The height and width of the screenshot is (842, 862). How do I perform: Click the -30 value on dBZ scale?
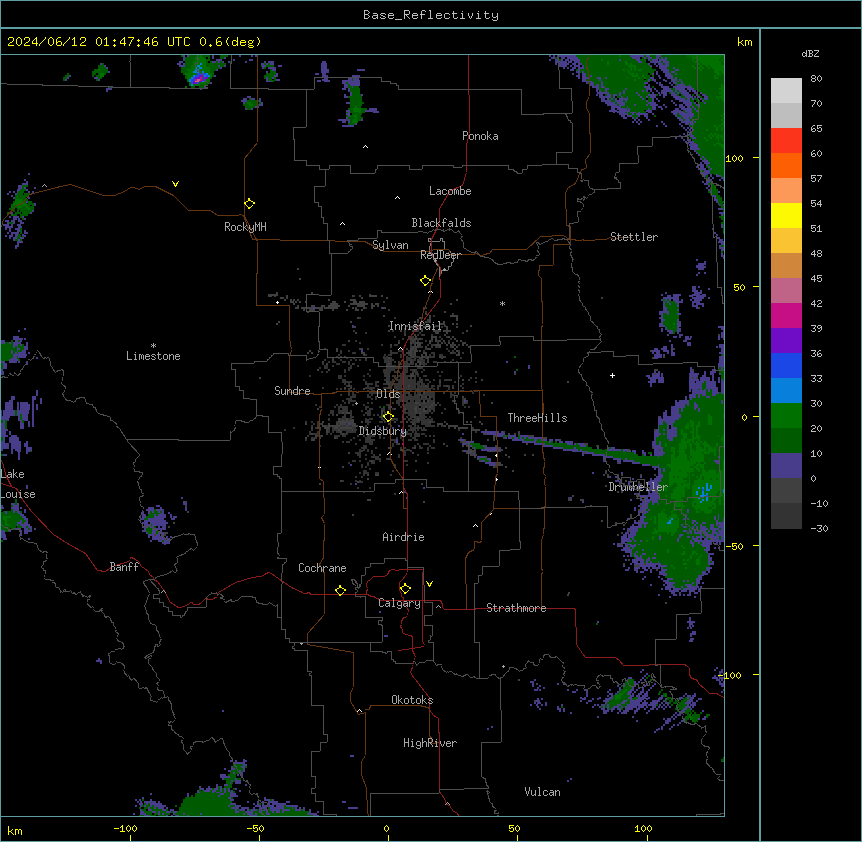click(819, 529)
